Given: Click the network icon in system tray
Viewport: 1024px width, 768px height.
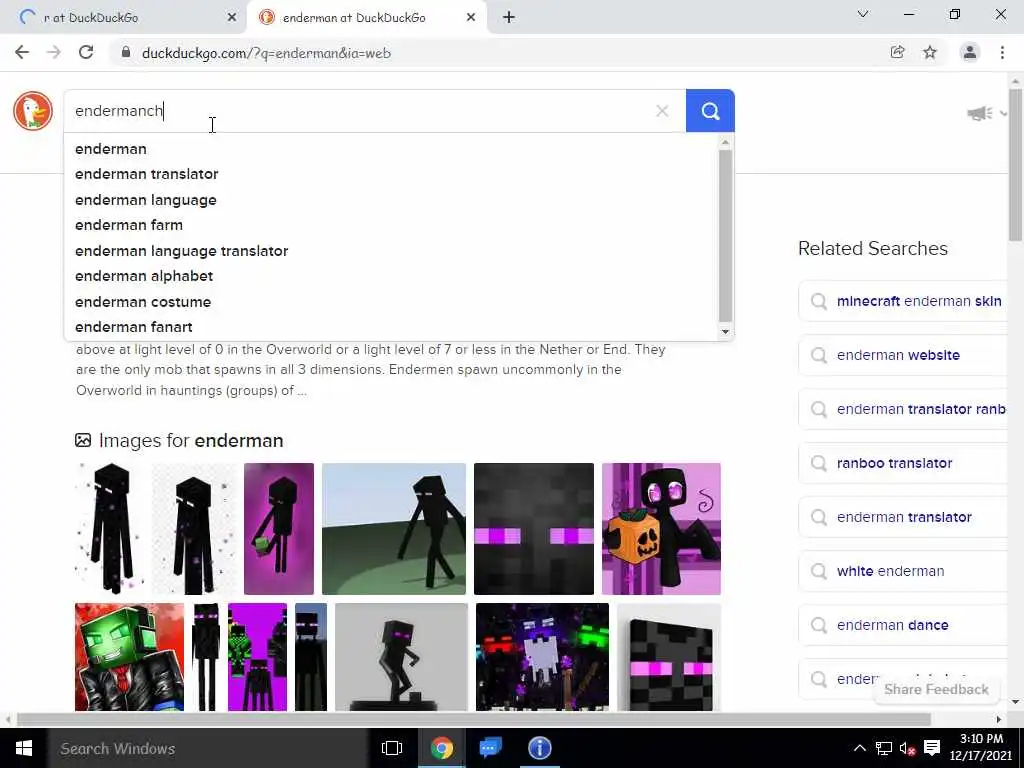Looking at the screenshot, I should pos(884,749).
